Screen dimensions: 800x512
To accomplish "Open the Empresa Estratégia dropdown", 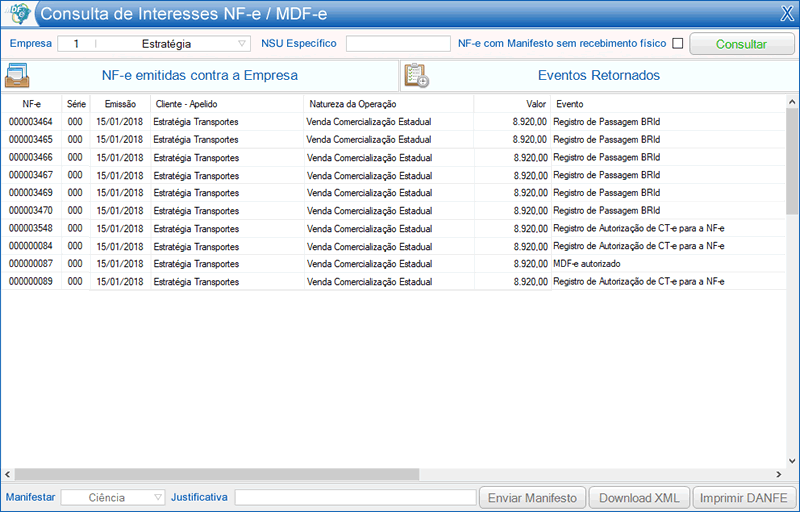I will (154, 44).
